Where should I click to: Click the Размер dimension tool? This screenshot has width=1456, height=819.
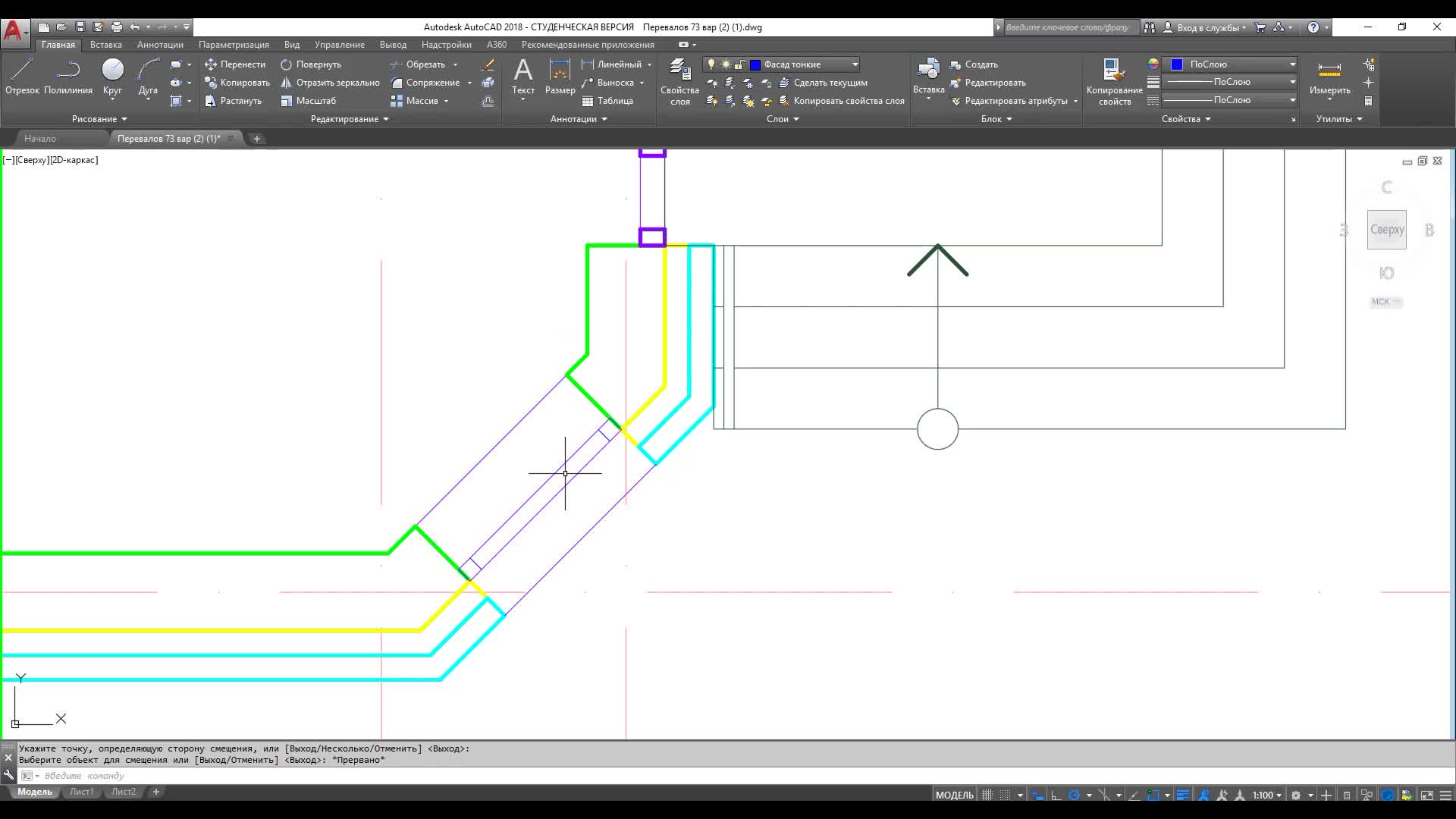point(560,77)
